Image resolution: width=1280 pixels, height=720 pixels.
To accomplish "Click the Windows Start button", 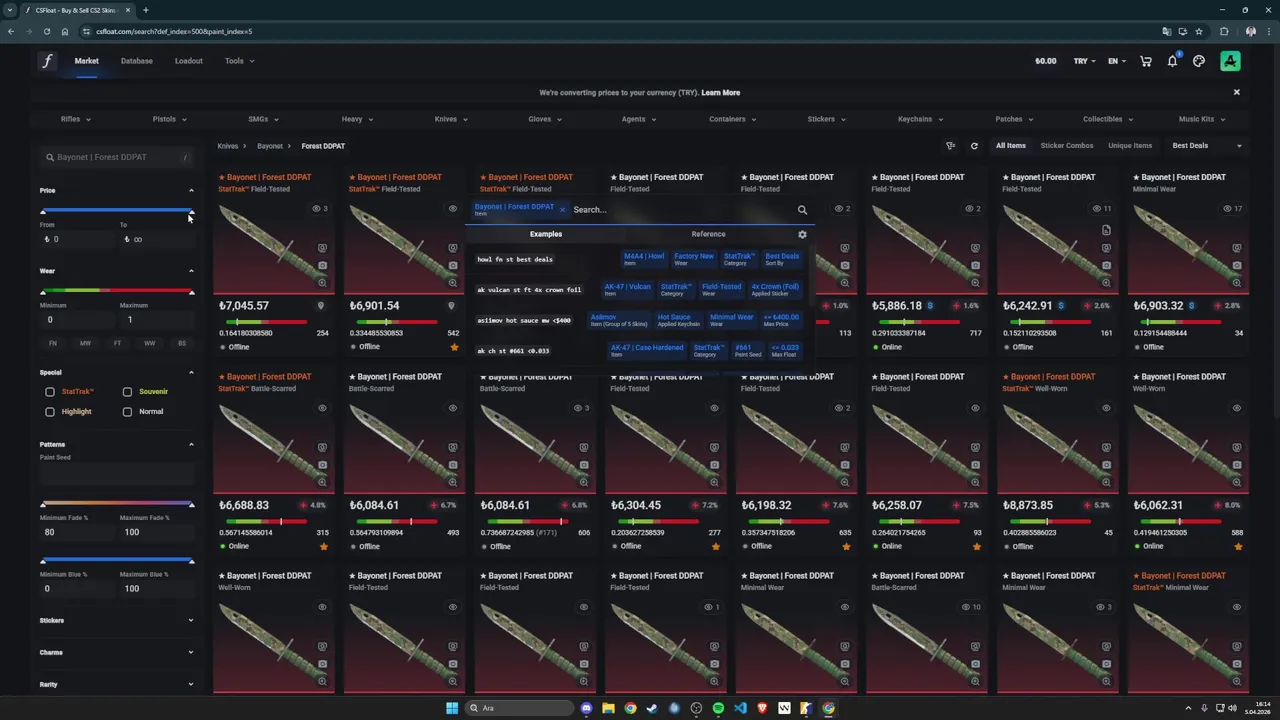I will [452, 708].
